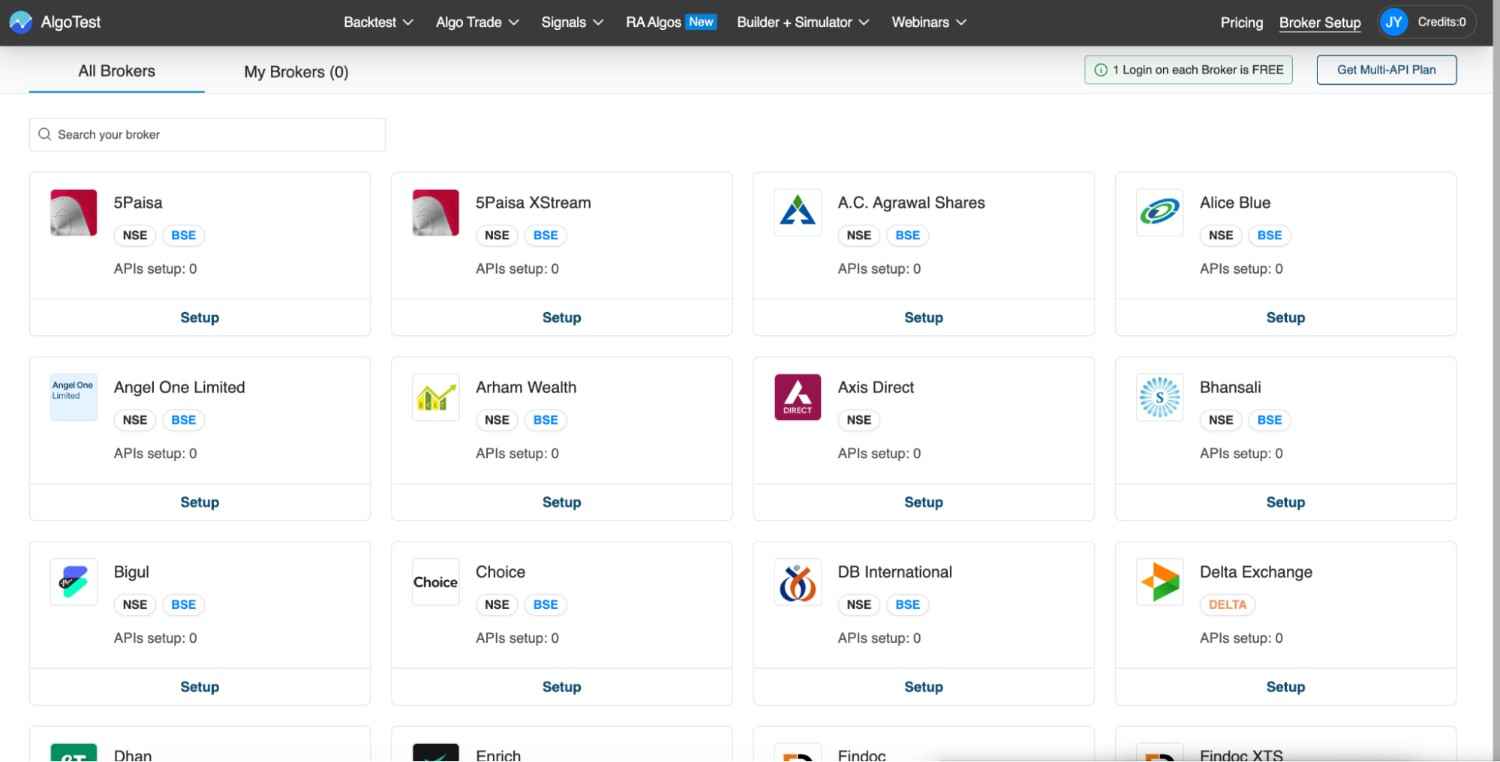Viewport: 1500px width, 762px height.
Task: Click Setup for Delta Exchange
Action: coord(1285,687)
